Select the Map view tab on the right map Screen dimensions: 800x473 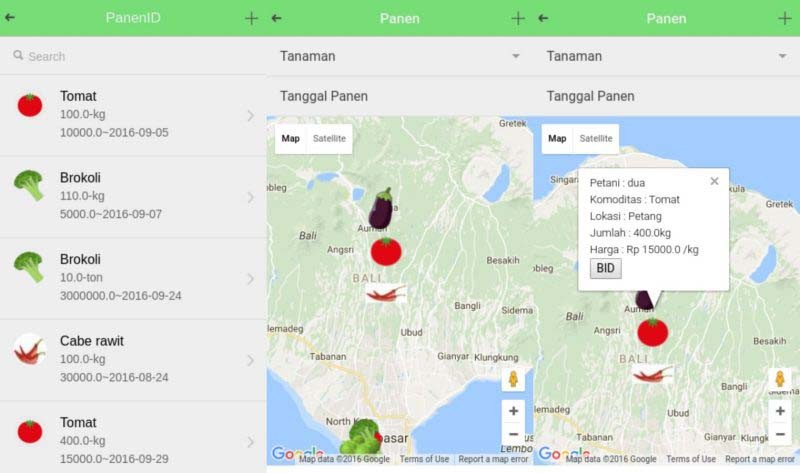tap(557, 139)
